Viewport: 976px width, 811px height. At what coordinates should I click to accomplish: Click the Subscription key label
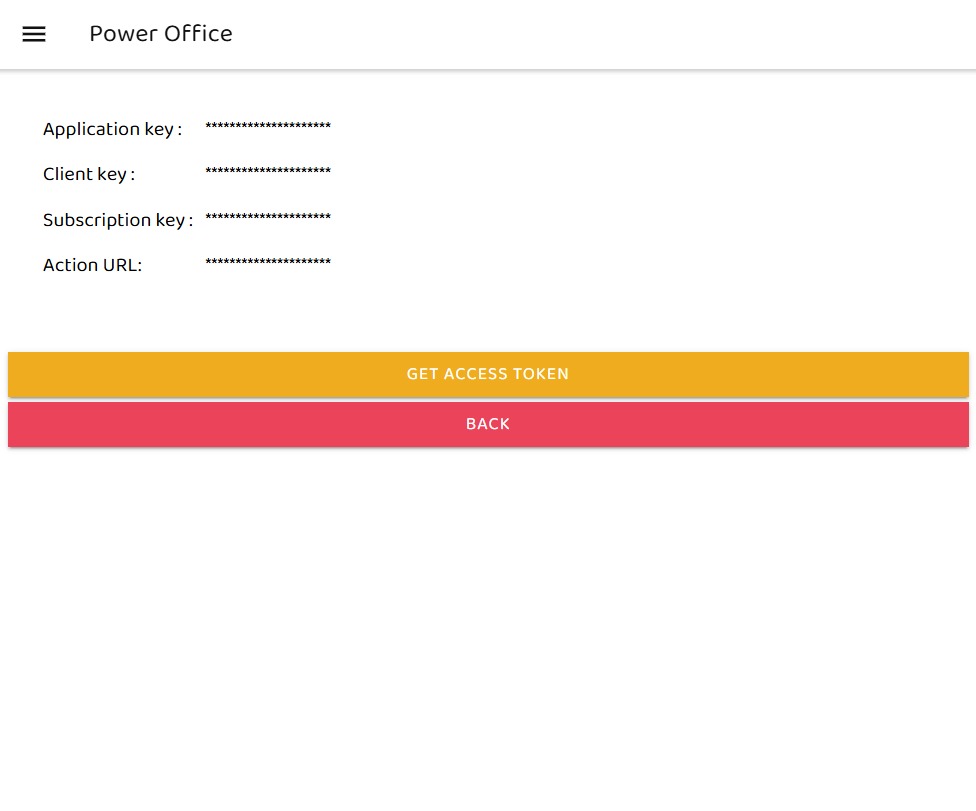(117, 220)
